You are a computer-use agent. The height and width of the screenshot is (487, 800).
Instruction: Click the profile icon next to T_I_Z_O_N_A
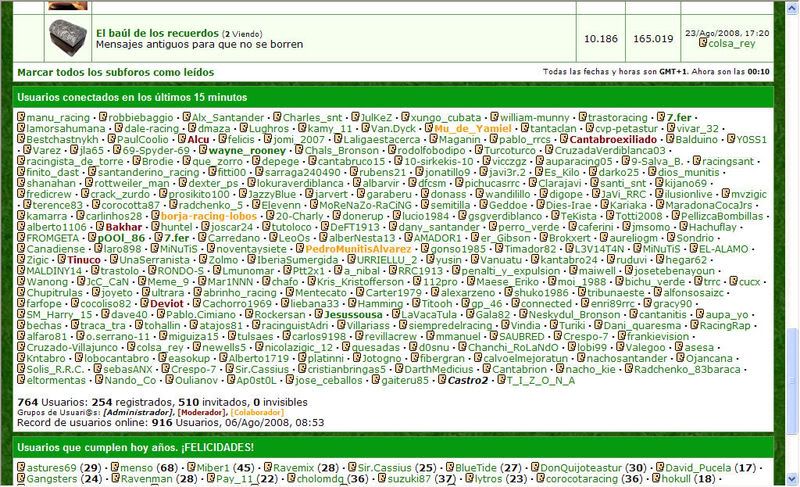(501, 380)
